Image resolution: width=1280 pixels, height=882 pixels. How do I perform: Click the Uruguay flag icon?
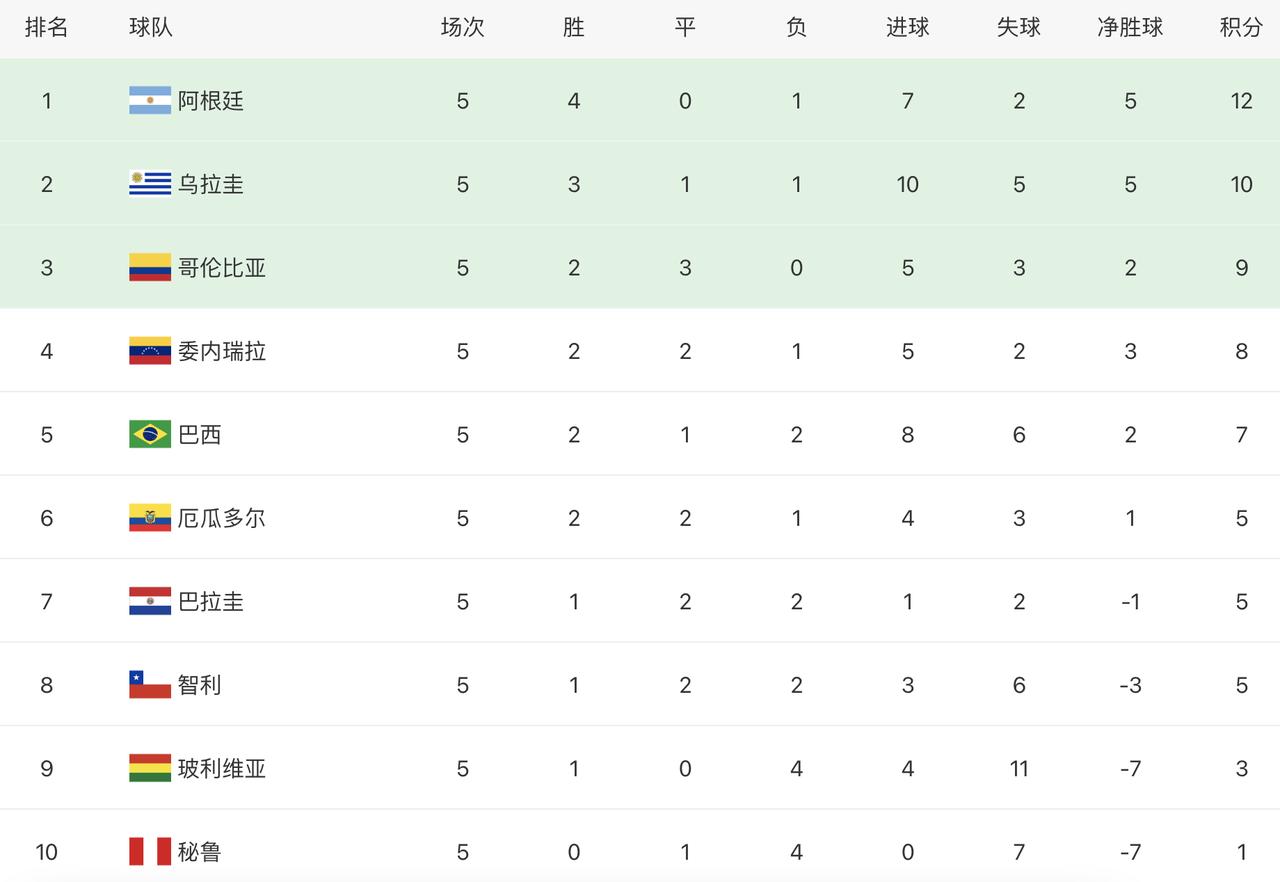click(150, 184)
